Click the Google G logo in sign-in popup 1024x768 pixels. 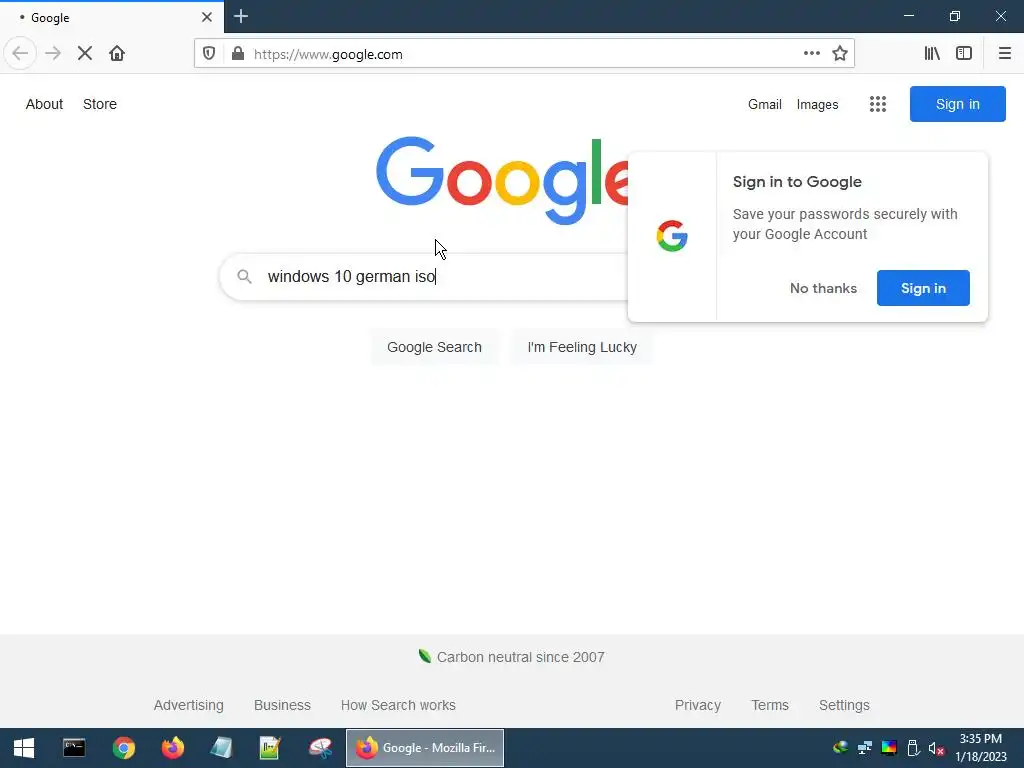672,236
